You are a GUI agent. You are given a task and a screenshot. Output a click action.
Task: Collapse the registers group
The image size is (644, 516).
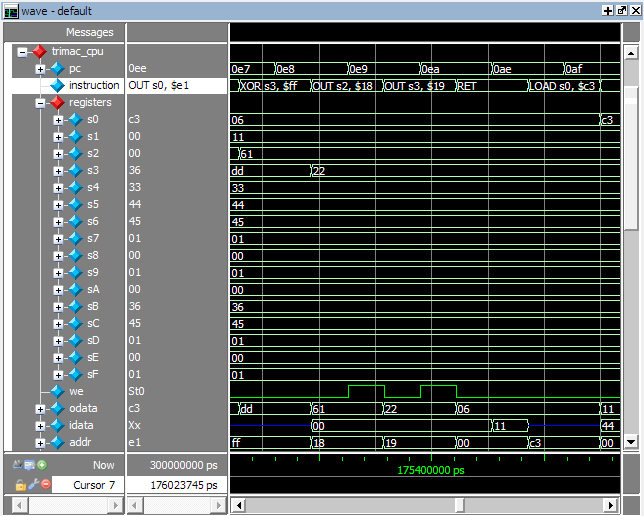coord(40,102)
